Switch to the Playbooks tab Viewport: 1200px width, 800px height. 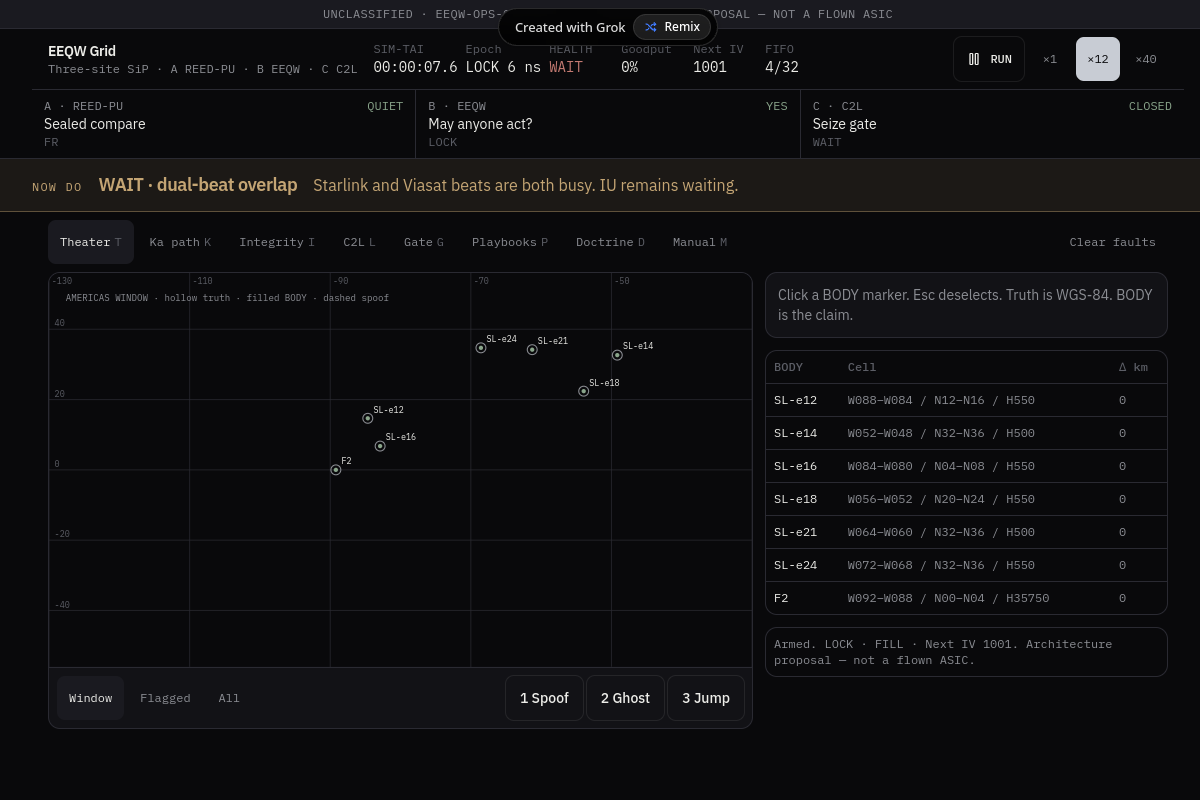[510, 242]
